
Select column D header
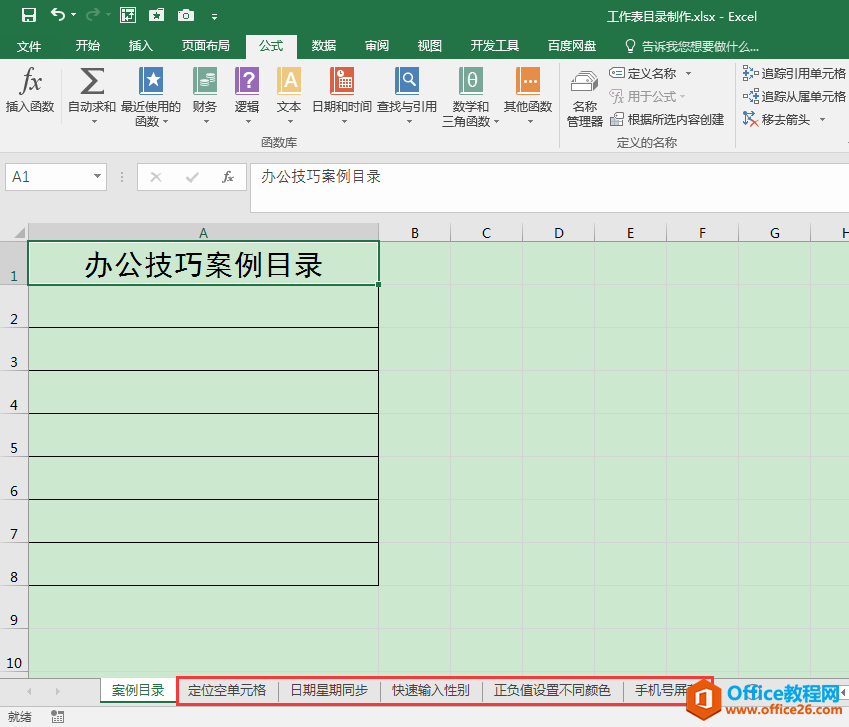[558, 233]
